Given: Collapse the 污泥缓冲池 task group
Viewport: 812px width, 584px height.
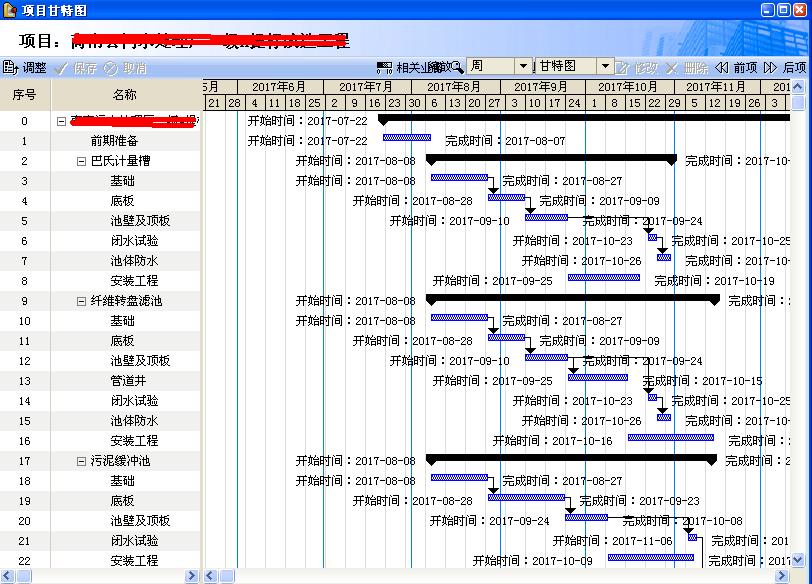Looking at the screenshot, I should (x=82, y=461).
